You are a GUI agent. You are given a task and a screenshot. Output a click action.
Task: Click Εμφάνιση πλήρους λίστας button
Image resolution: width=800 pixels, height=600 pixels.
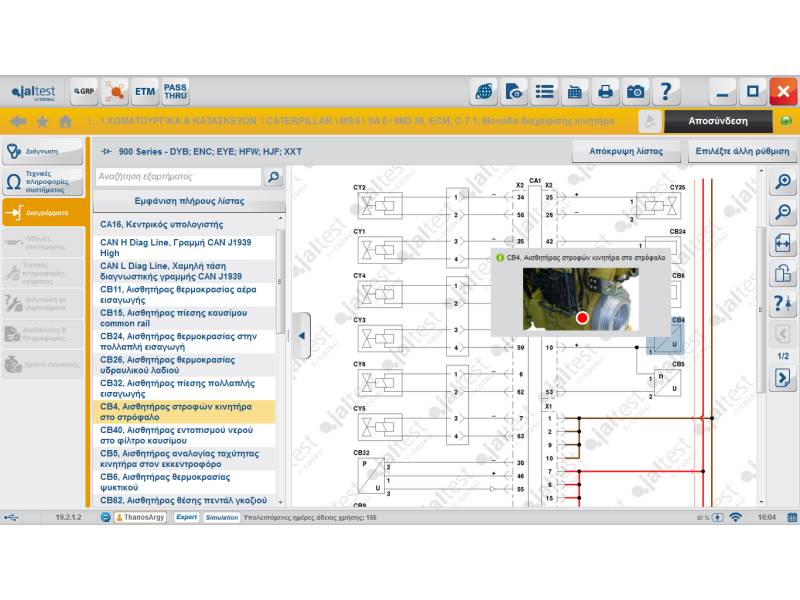(189, 201)
